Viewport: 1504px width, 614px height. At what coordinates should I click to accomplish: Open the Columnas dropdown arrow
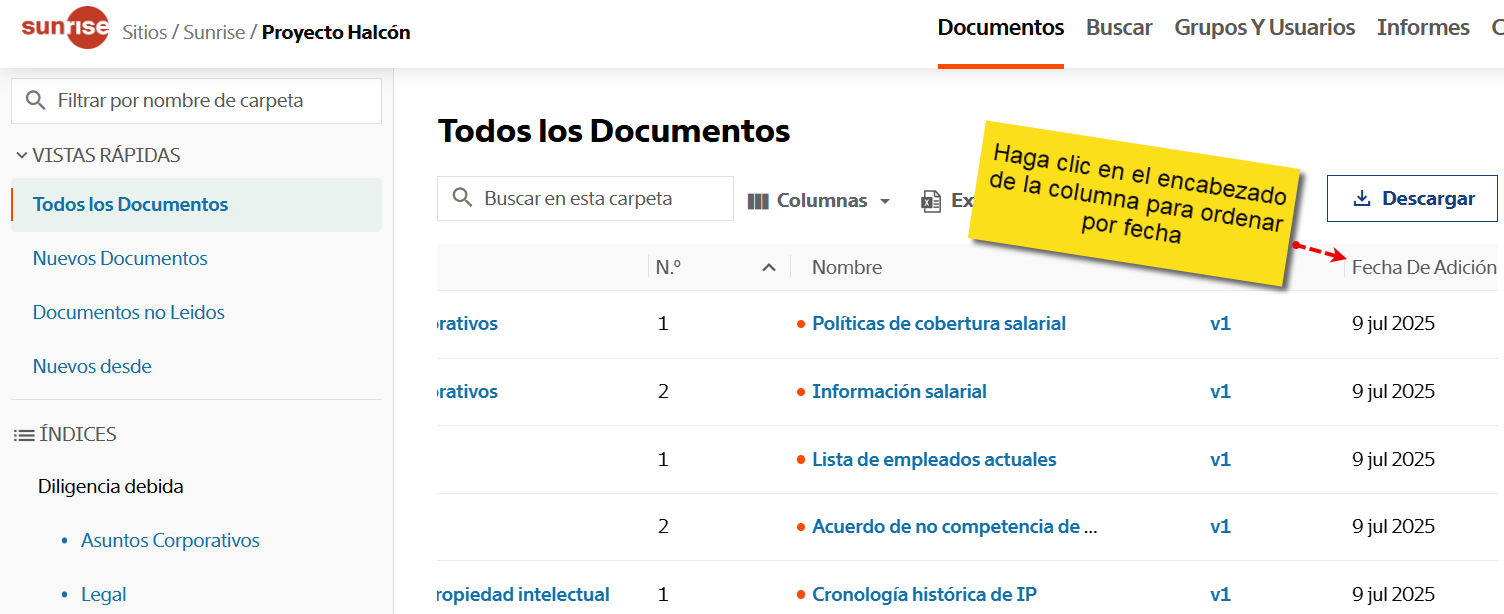[885, 201]
